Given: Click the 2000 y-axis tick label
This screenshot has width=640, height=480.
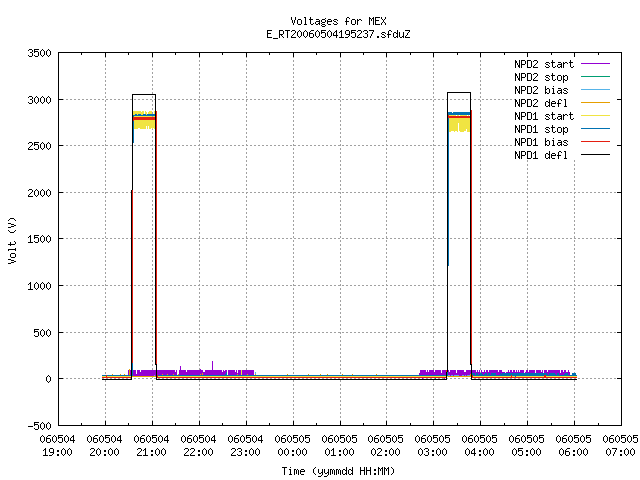Looking at the screenshot, I should pyautogui.click(x=40, y=193).
